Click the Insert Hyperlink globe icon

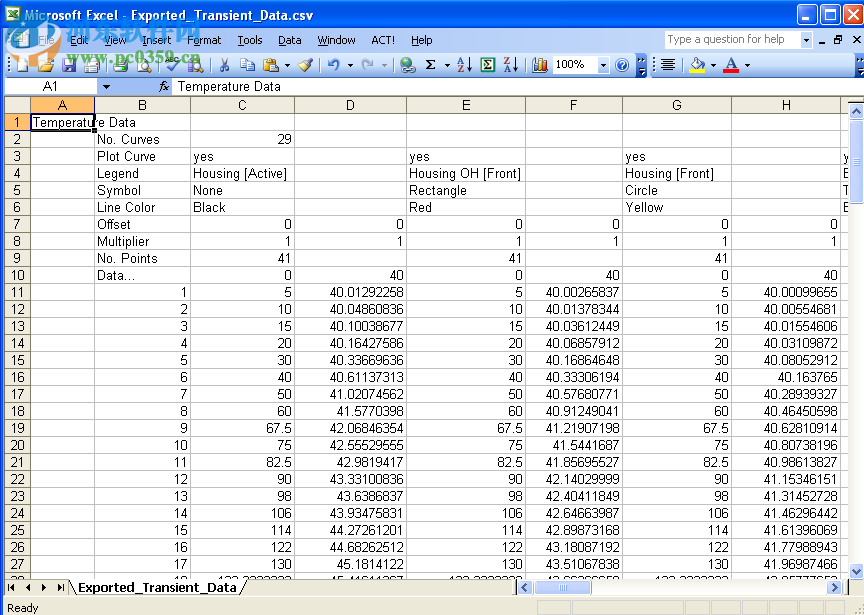click(x=408, y=65)
